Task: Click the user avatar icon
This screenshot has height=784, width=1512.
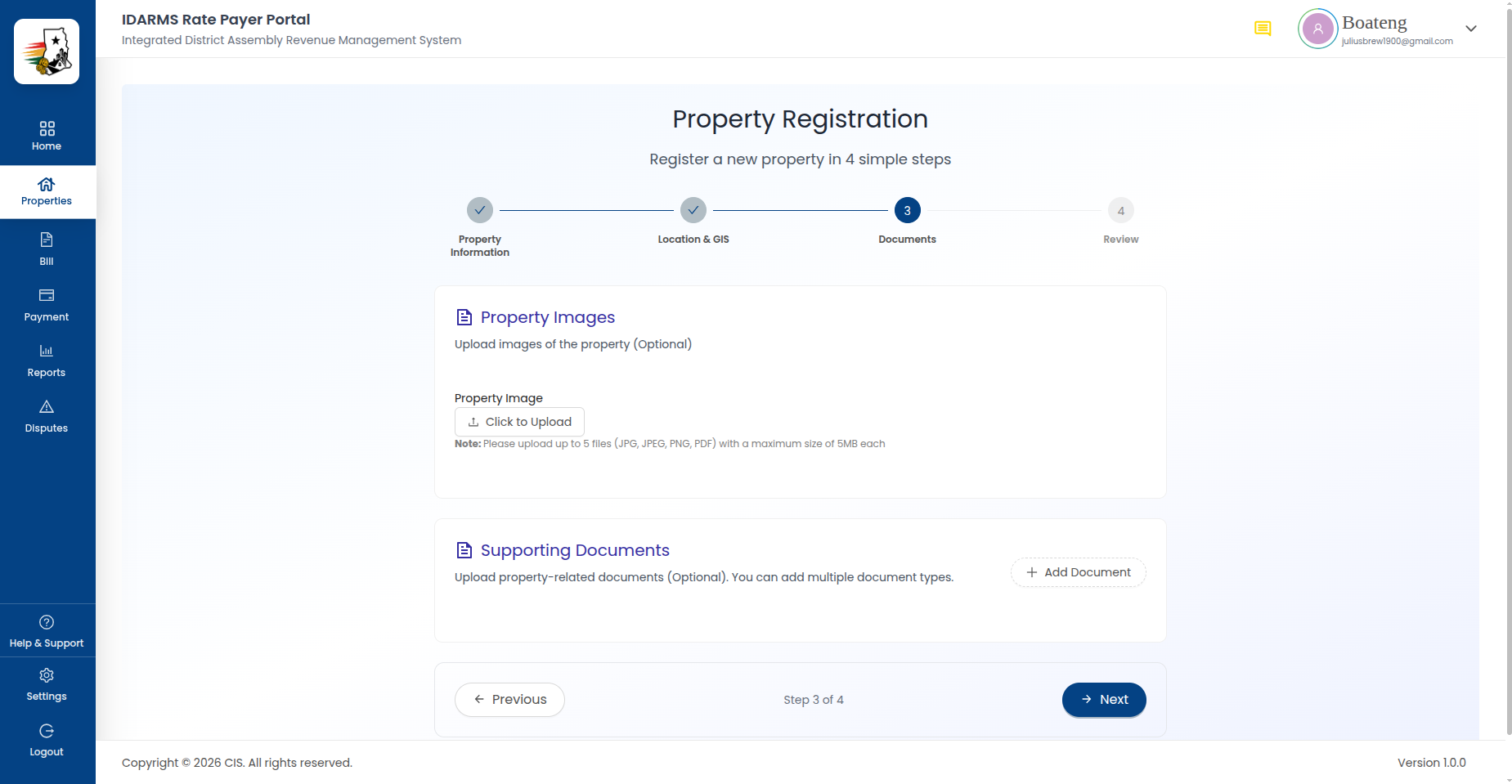Action: 1317,29
